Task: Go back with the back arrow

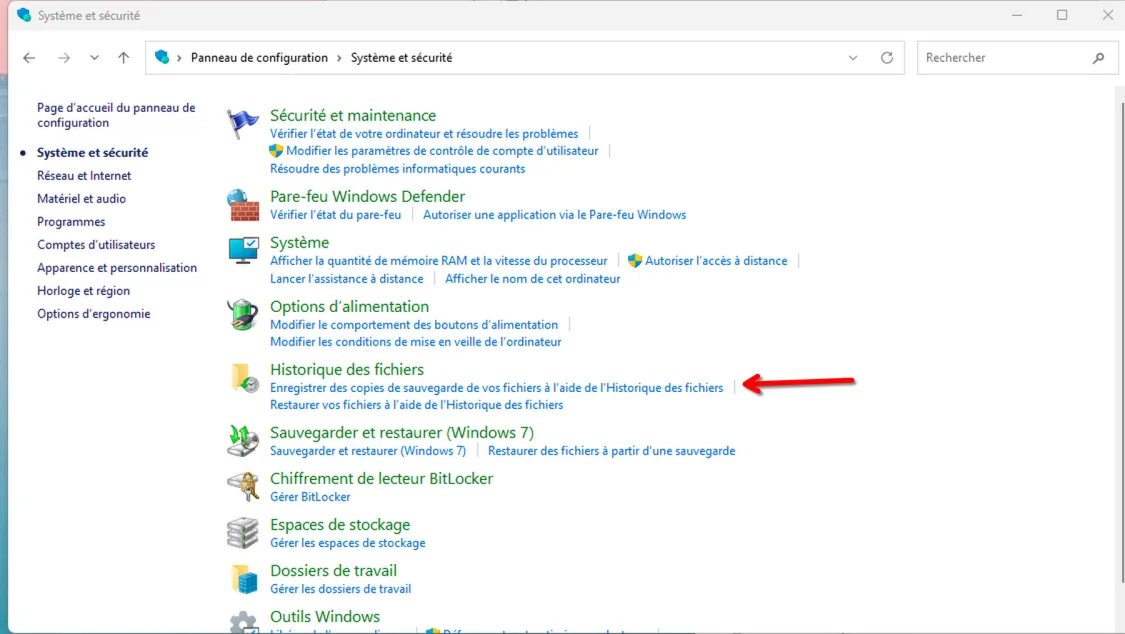Action: pyautogui.click(x=29, y=57)
